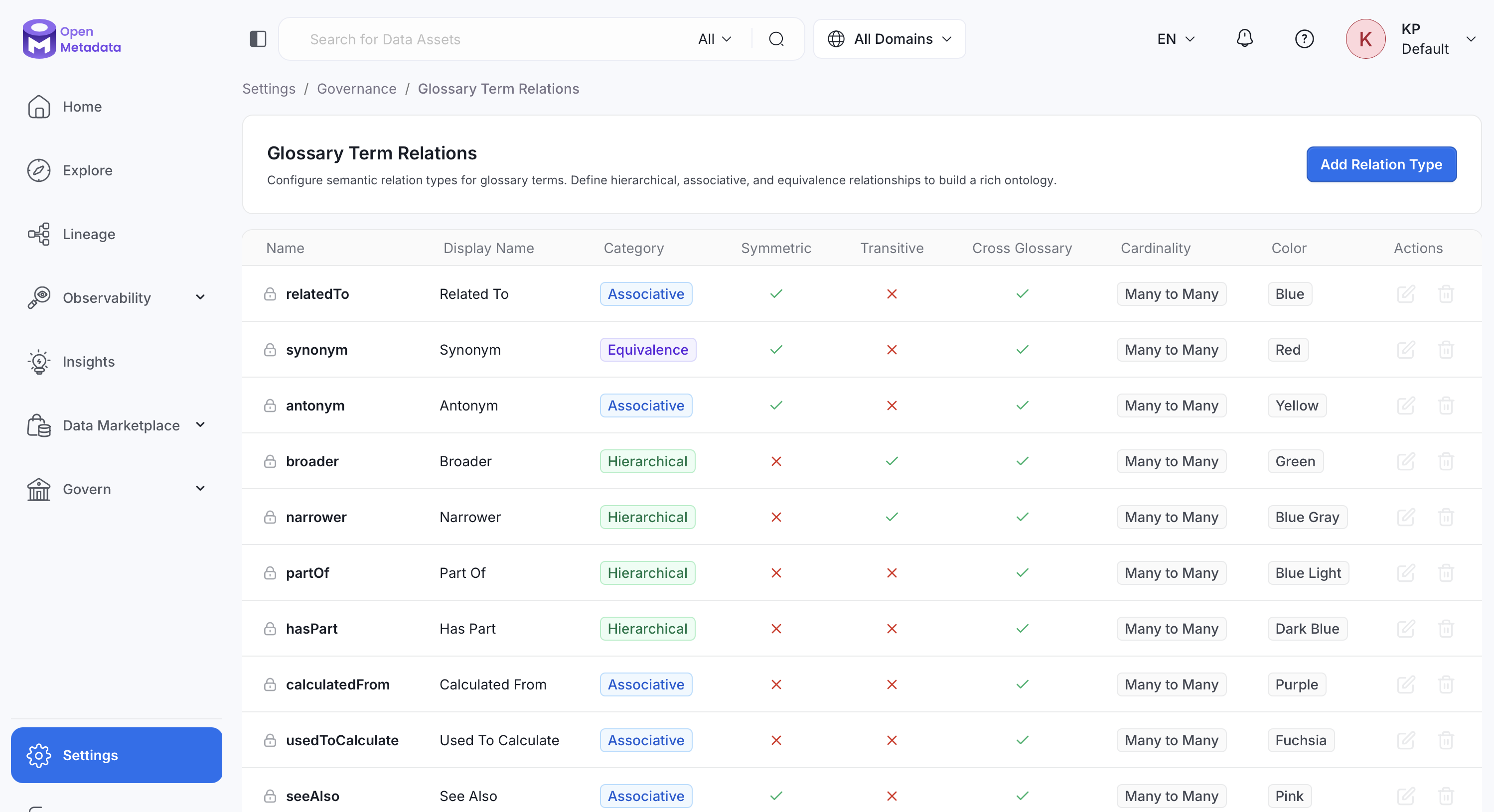Click the Equivalence category tag for synonym

pos(647,350)
